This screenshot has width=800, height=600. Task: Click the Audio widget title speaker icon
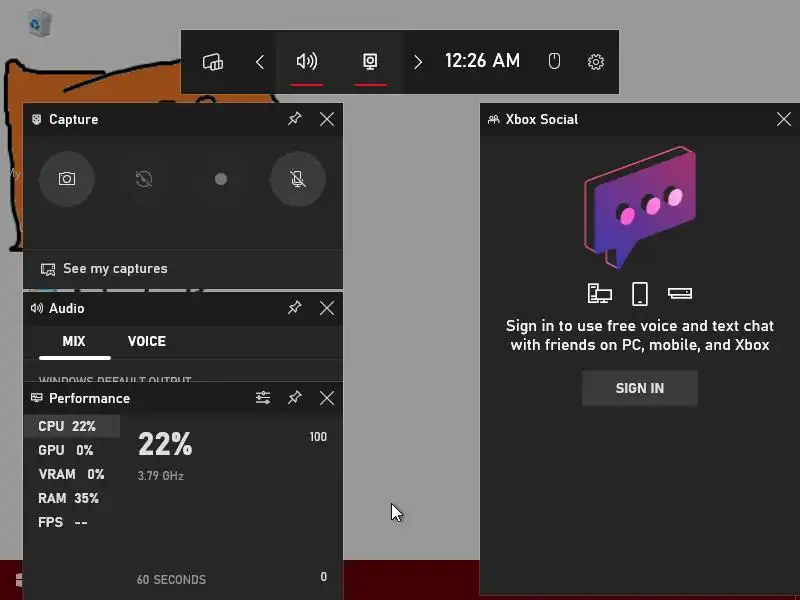(x=37, y=308)
